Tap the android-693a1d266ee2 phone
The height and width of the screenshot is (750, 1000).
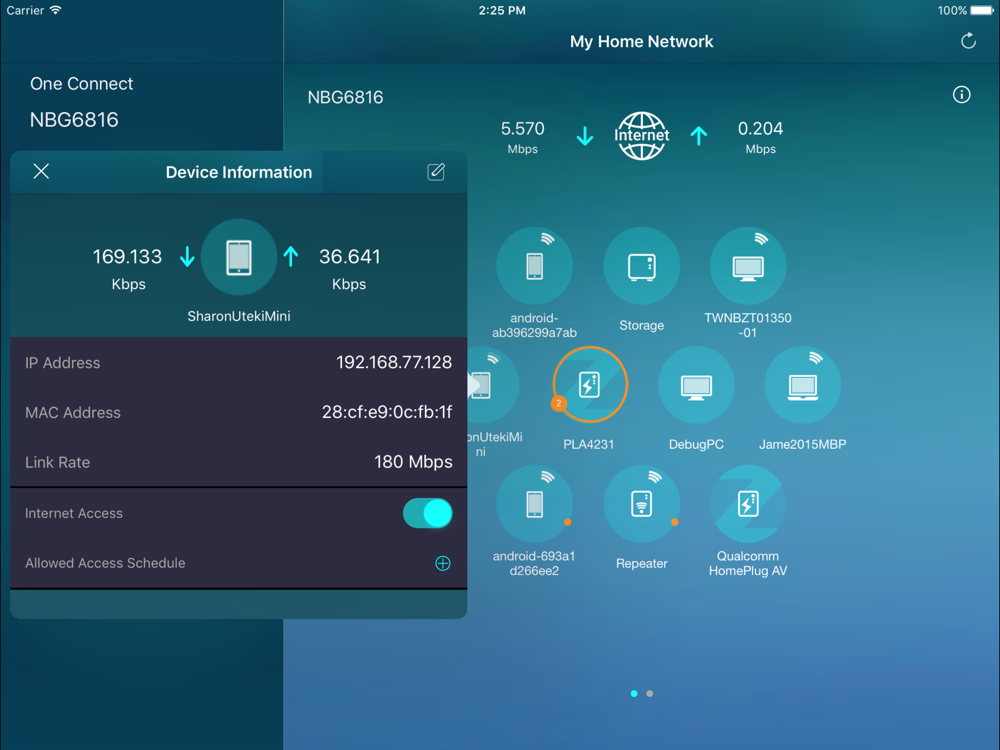pyautogui.click(x=535, y=504)
